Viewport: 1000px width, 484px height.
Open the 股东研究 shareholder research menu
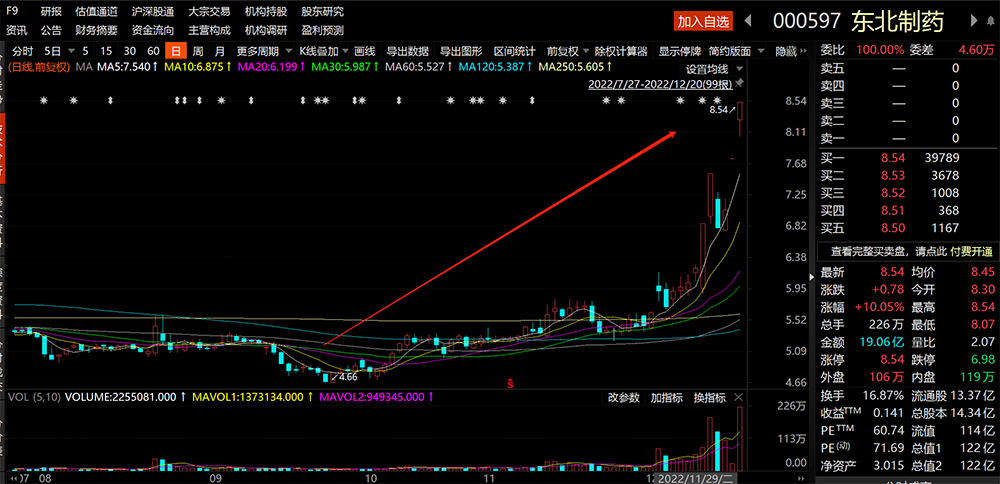click(x=323, y=11)
